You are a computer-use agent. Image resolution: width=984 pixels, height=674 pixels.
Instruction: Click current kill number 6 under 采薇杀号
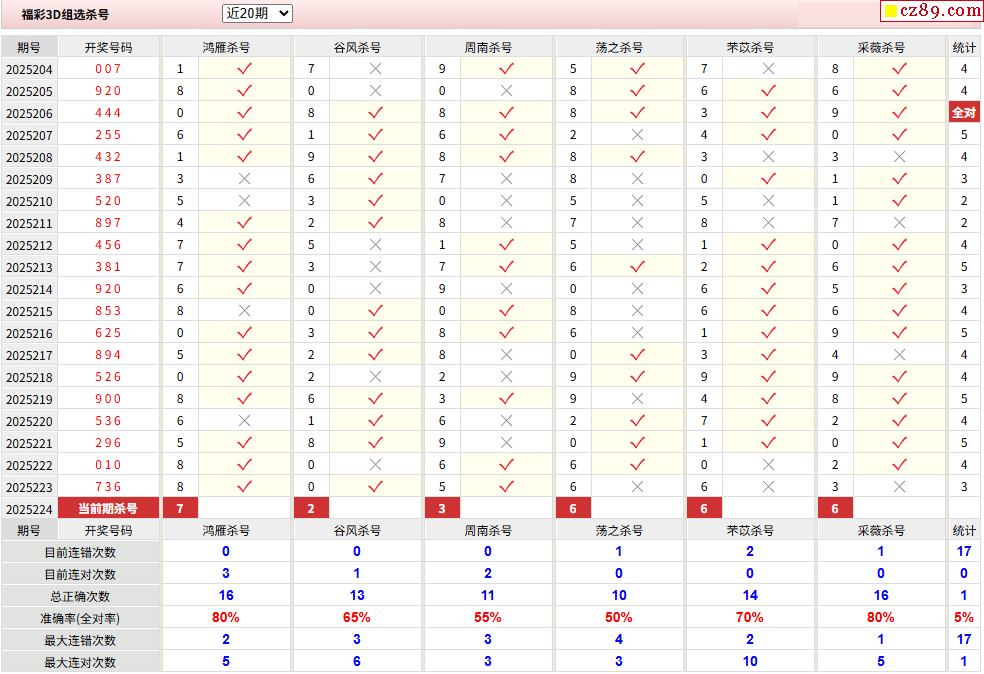pyautogui.click(x=835, y=508)
